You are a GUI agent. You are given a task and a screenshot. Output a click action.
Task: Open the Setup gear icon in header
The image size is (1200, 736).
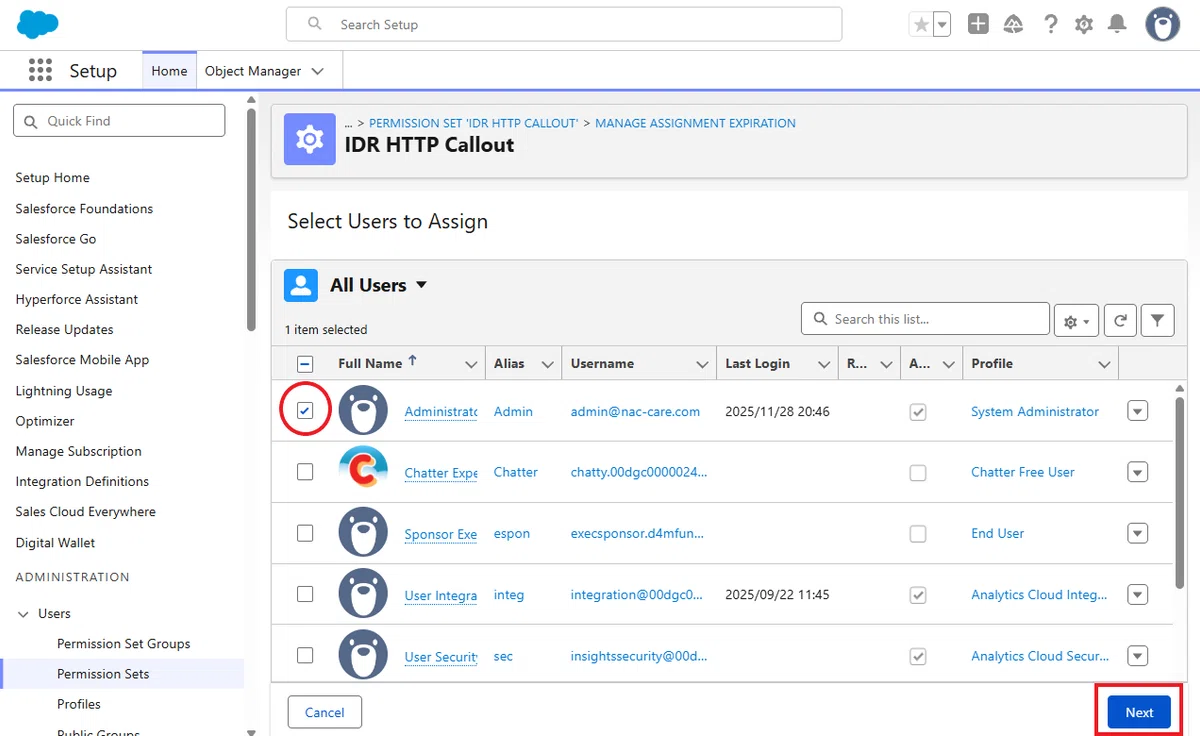click(x=1084, y=25)
